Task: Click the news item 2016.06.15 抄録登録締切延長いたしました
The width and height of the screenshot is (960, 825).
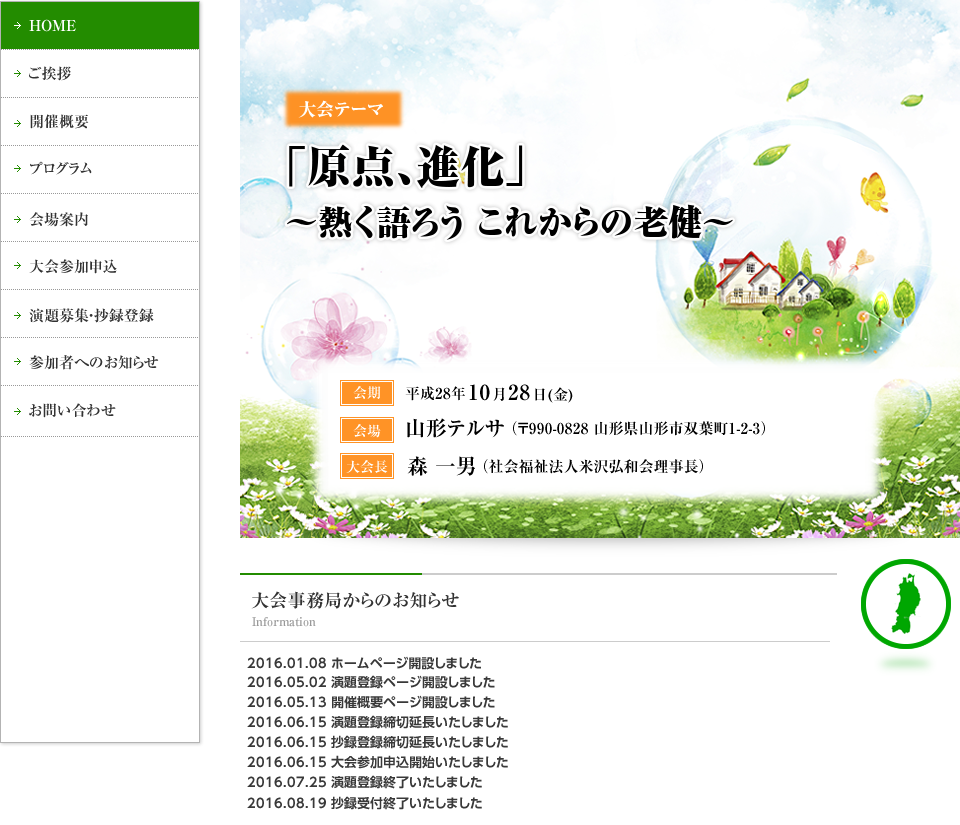Action: point(378,742)
